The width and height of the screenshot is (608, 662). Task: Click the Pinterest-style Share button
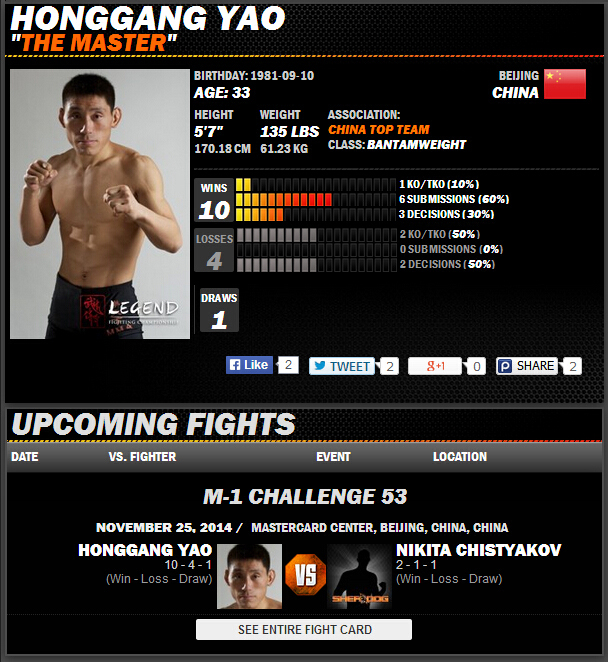527,366
